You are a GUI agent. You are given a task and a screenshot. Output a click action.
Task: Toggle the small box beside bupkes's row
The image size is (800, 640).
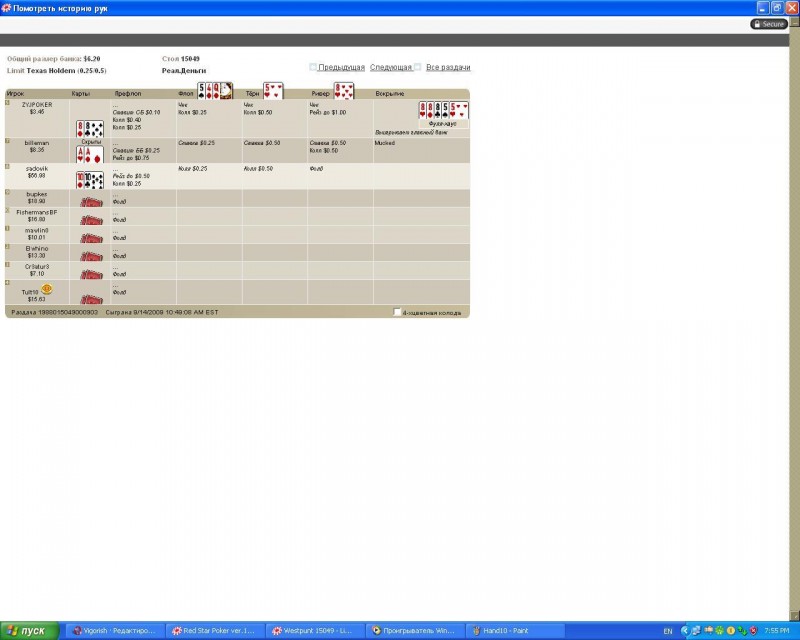[8, 192]
